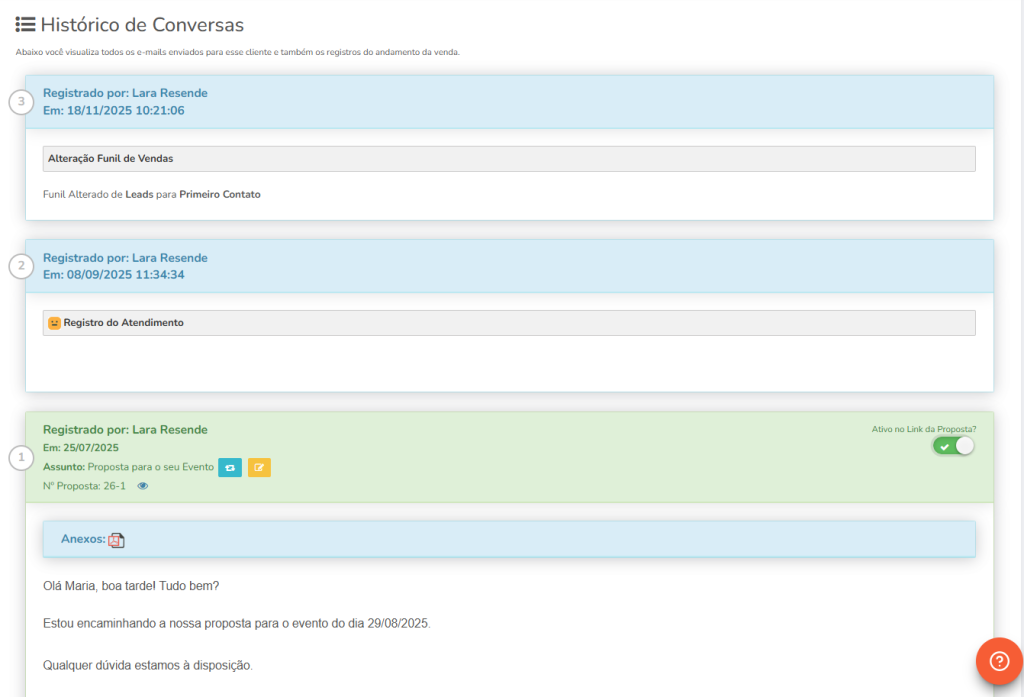The width and height of the screenshot is (1024, 697).
Task: Select timeline marker number 2
Action: 22,266
